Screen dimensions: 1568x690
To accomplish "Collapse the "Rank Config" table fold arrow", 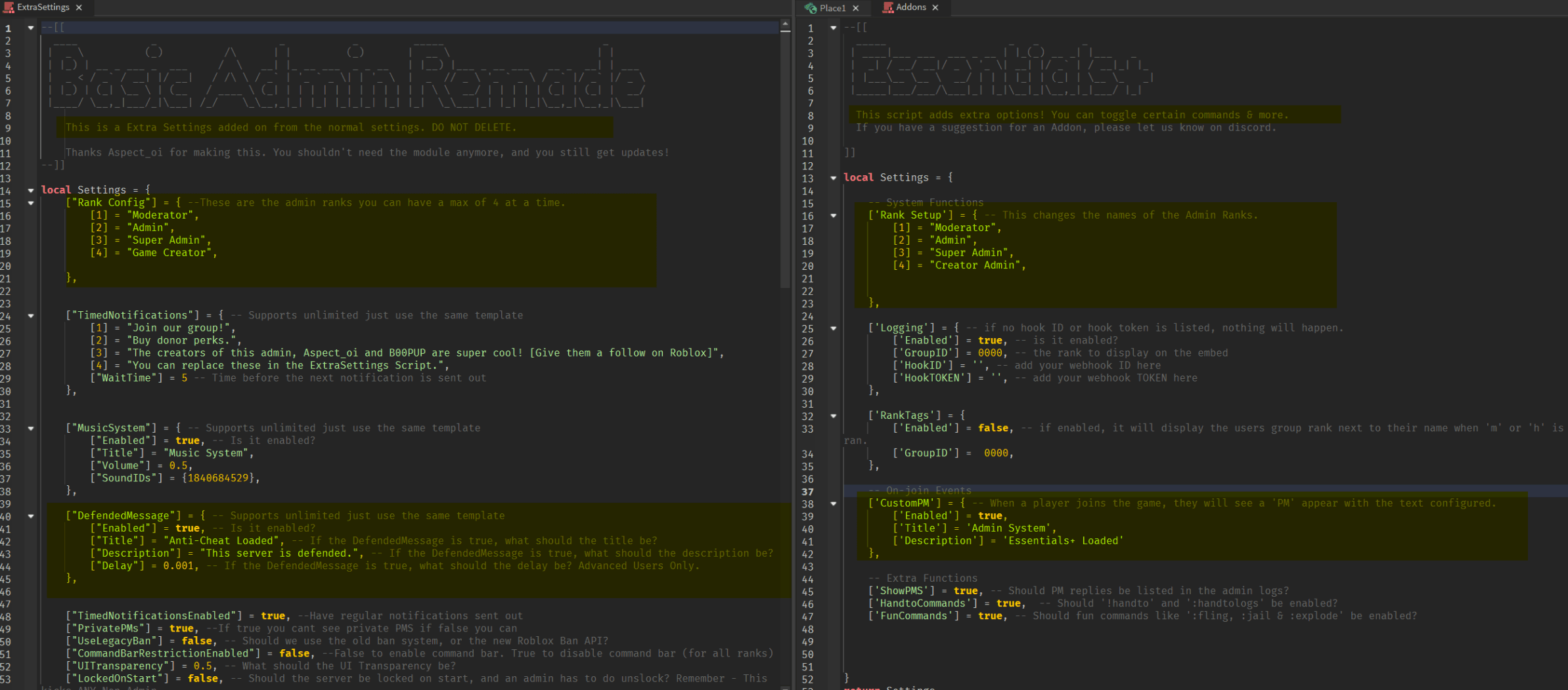I will tap(31, 203).
